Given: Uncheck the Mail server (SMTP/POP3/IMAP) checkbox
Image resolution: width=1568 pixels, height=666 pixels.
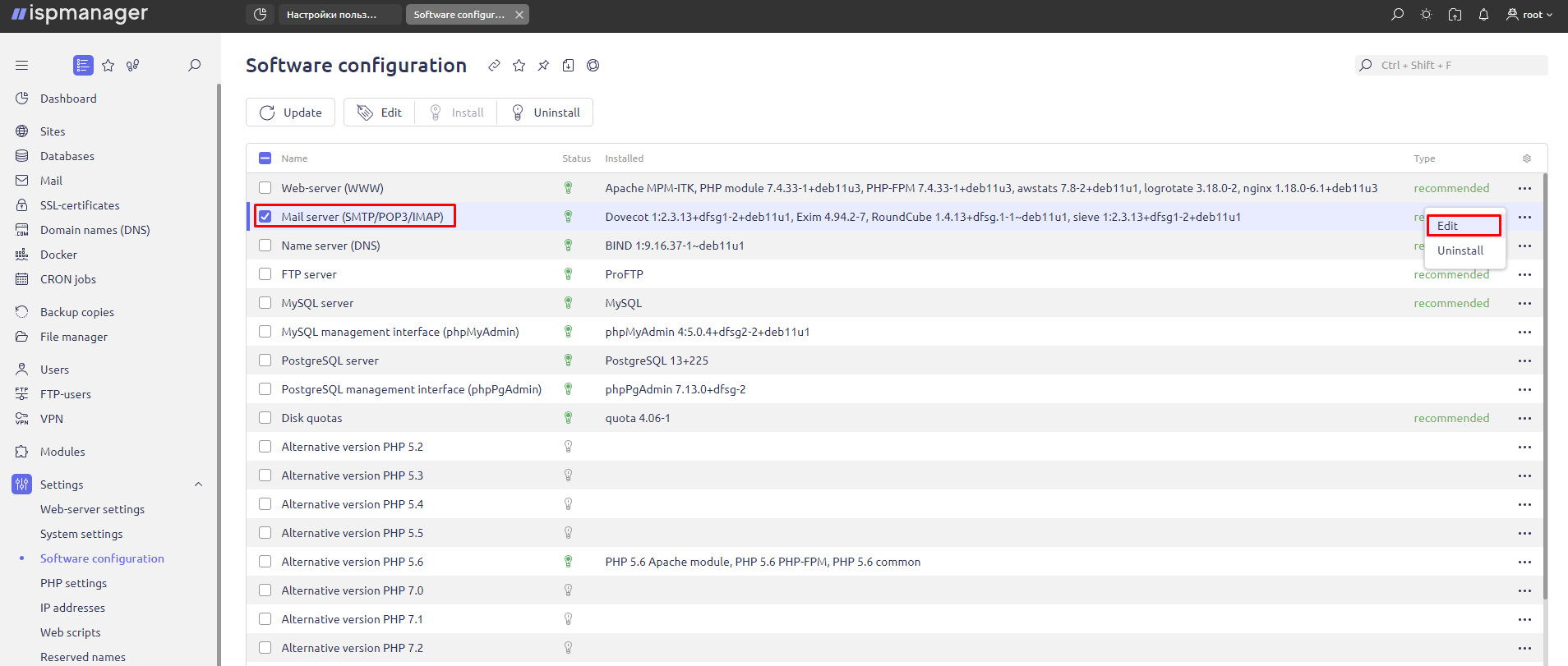Looking at the screenshot, I should [x=265, y=217].
